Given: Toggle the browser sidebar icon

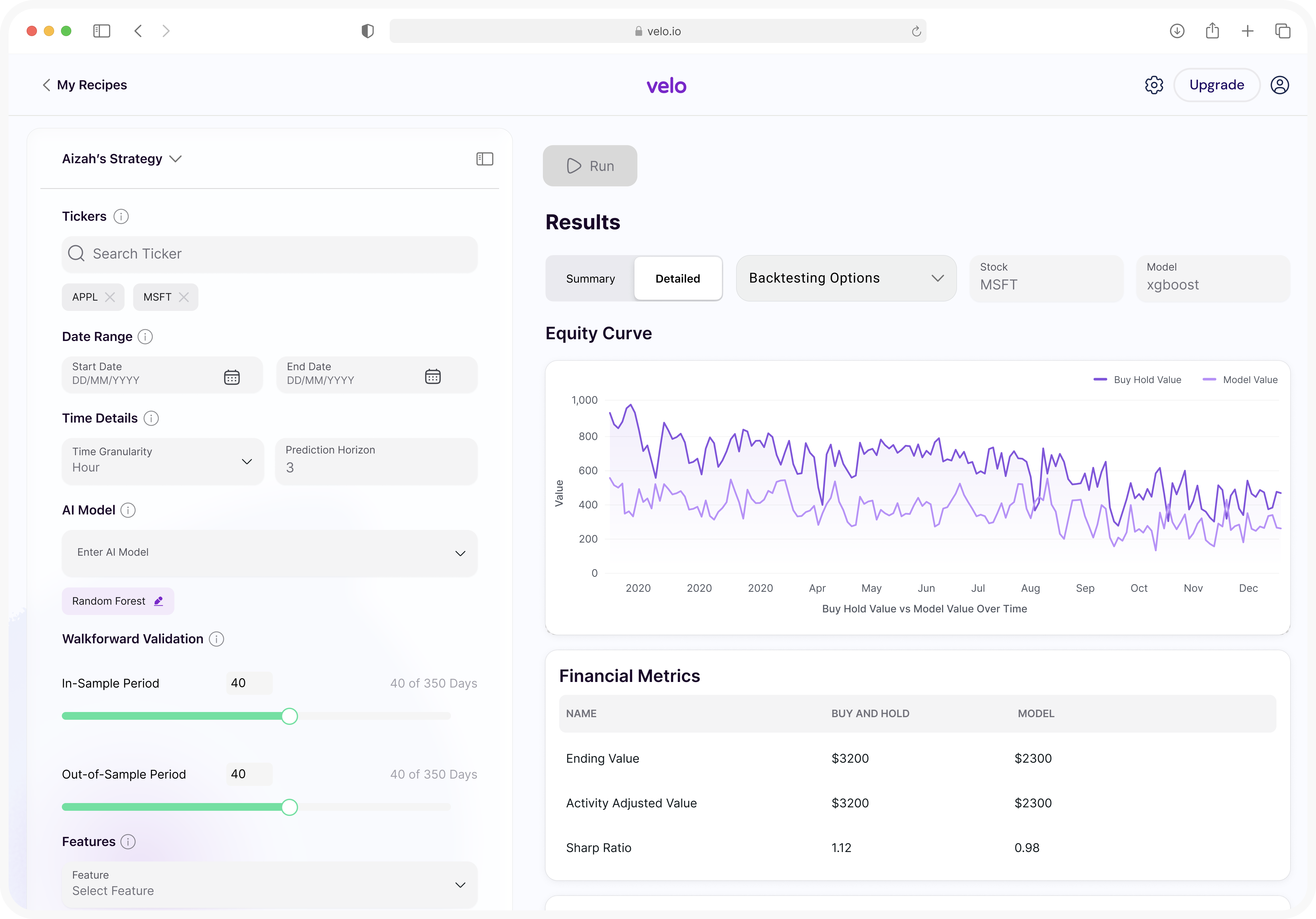Looking at the screenshot, I should tap(101, 31).
